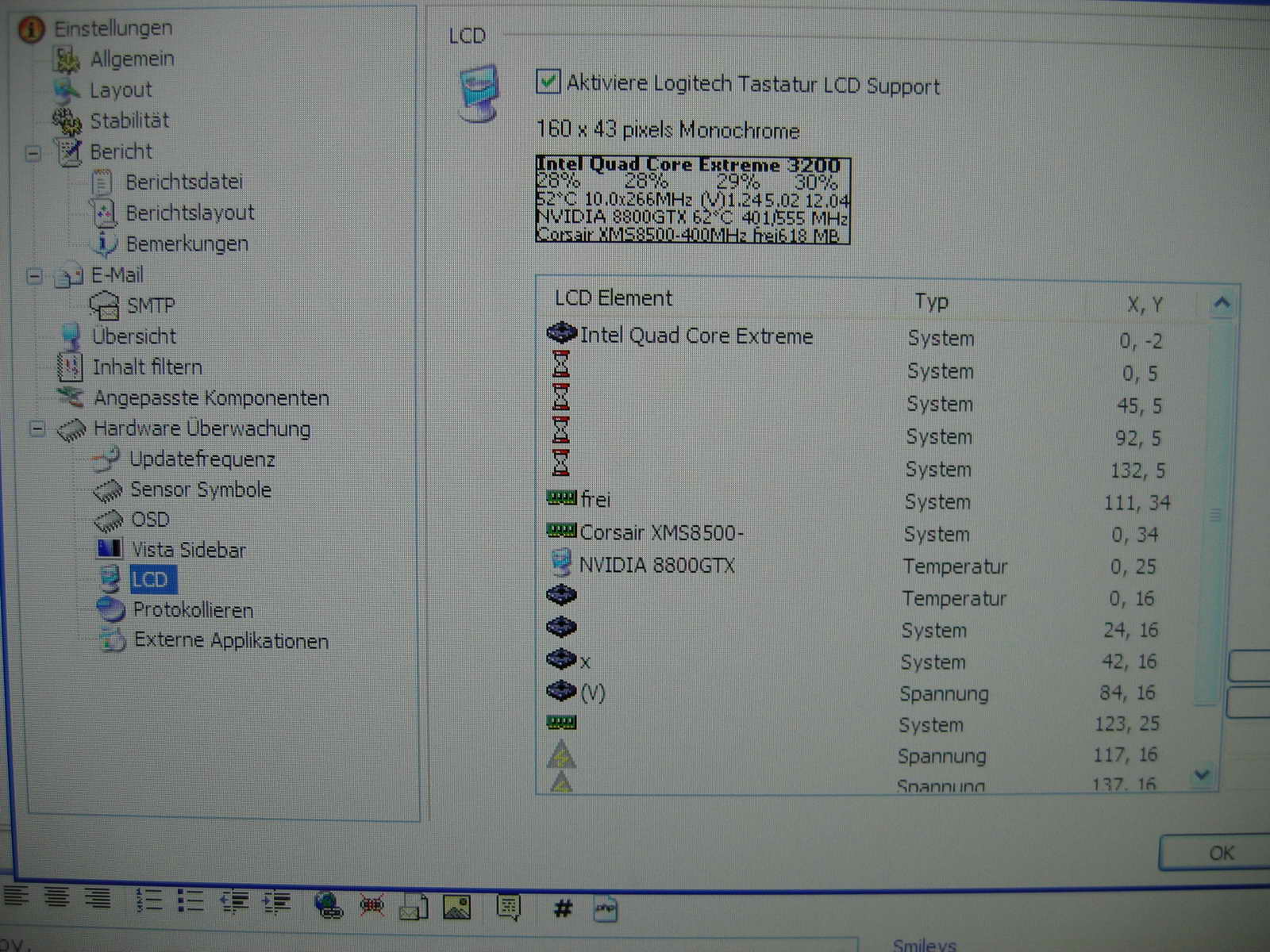Screen dimensions: 1270x952
Task: Insert a bulleted list in the editor
Action: click(x=190, y=900)
